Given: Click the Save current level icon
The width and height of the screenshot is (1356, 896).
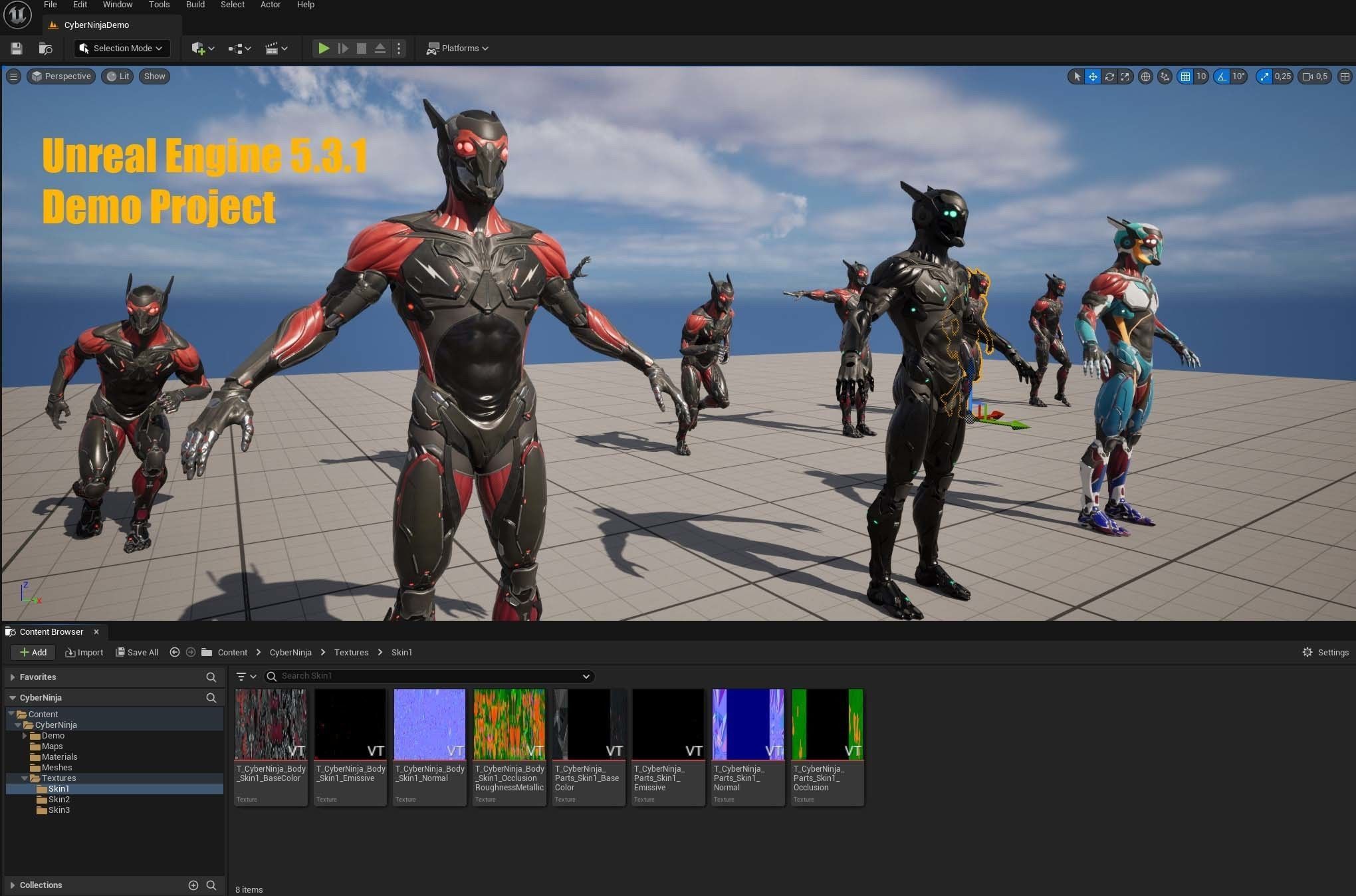Looking at the screenshot, I should point(17,48).
